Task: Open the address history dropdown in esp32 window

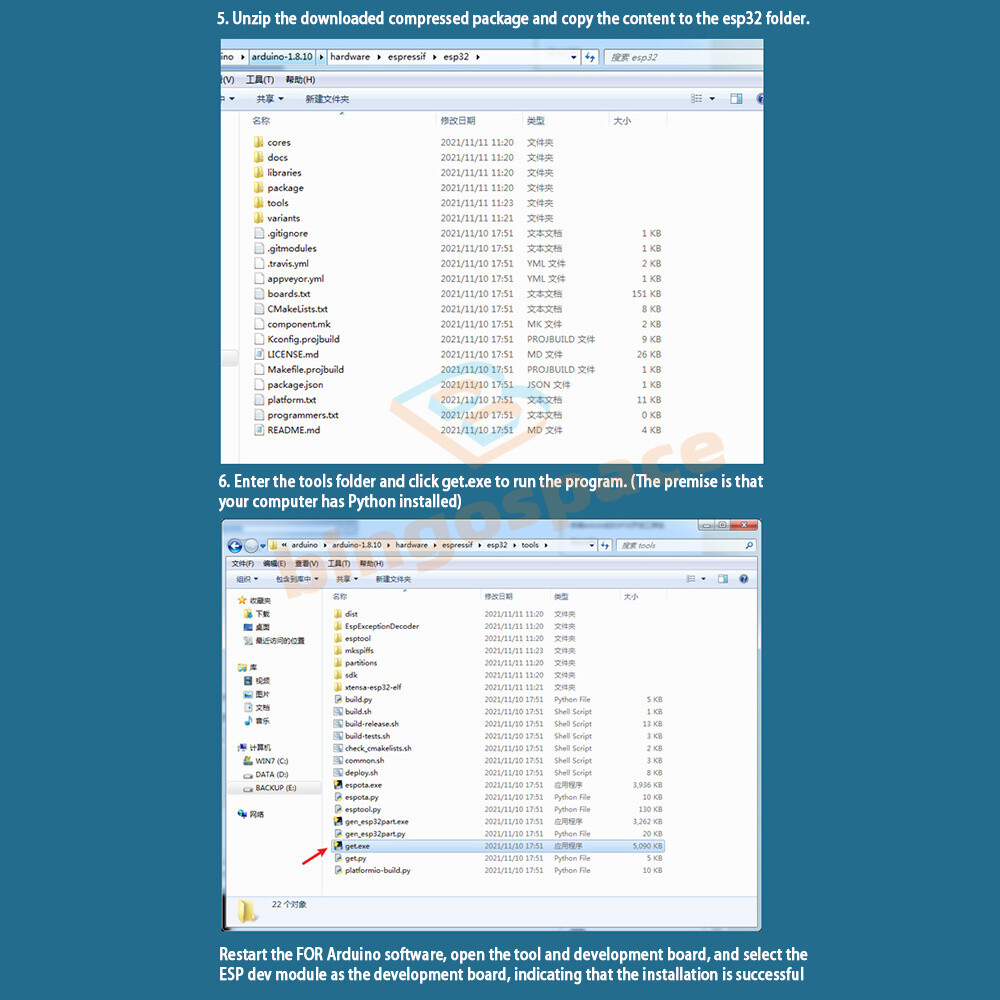Action: coord(573,57)
